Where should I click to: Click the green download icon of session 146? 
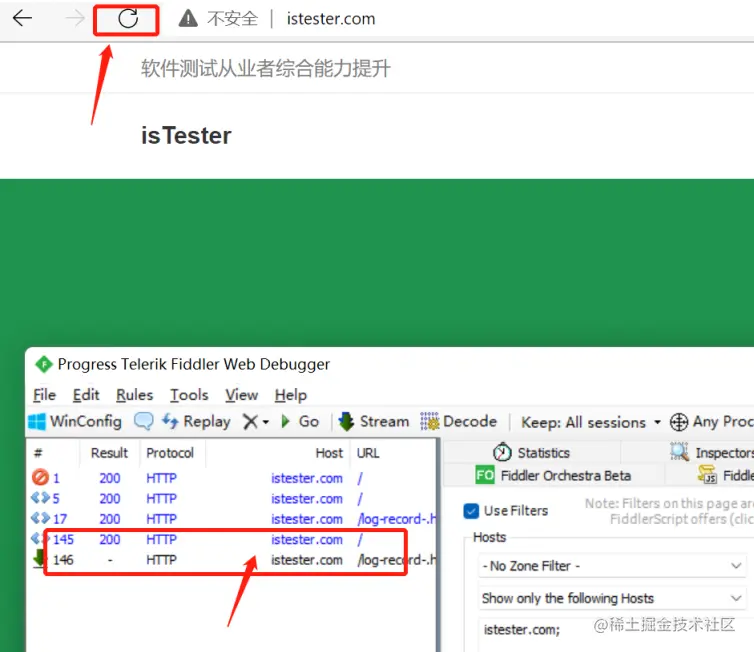[x=39, y=559]
